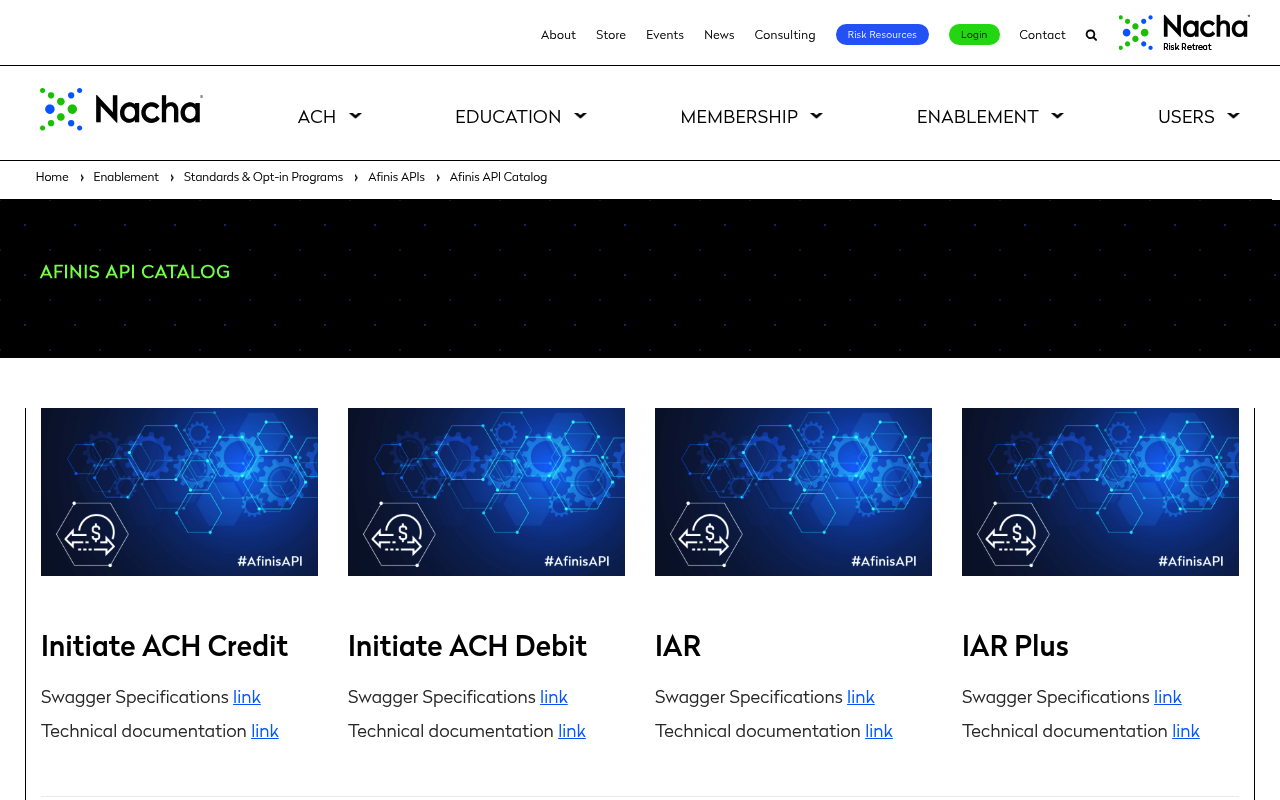This screenshot has width=1280, height=800.
Task: Open the Events link
Action: tap(665, 35)
